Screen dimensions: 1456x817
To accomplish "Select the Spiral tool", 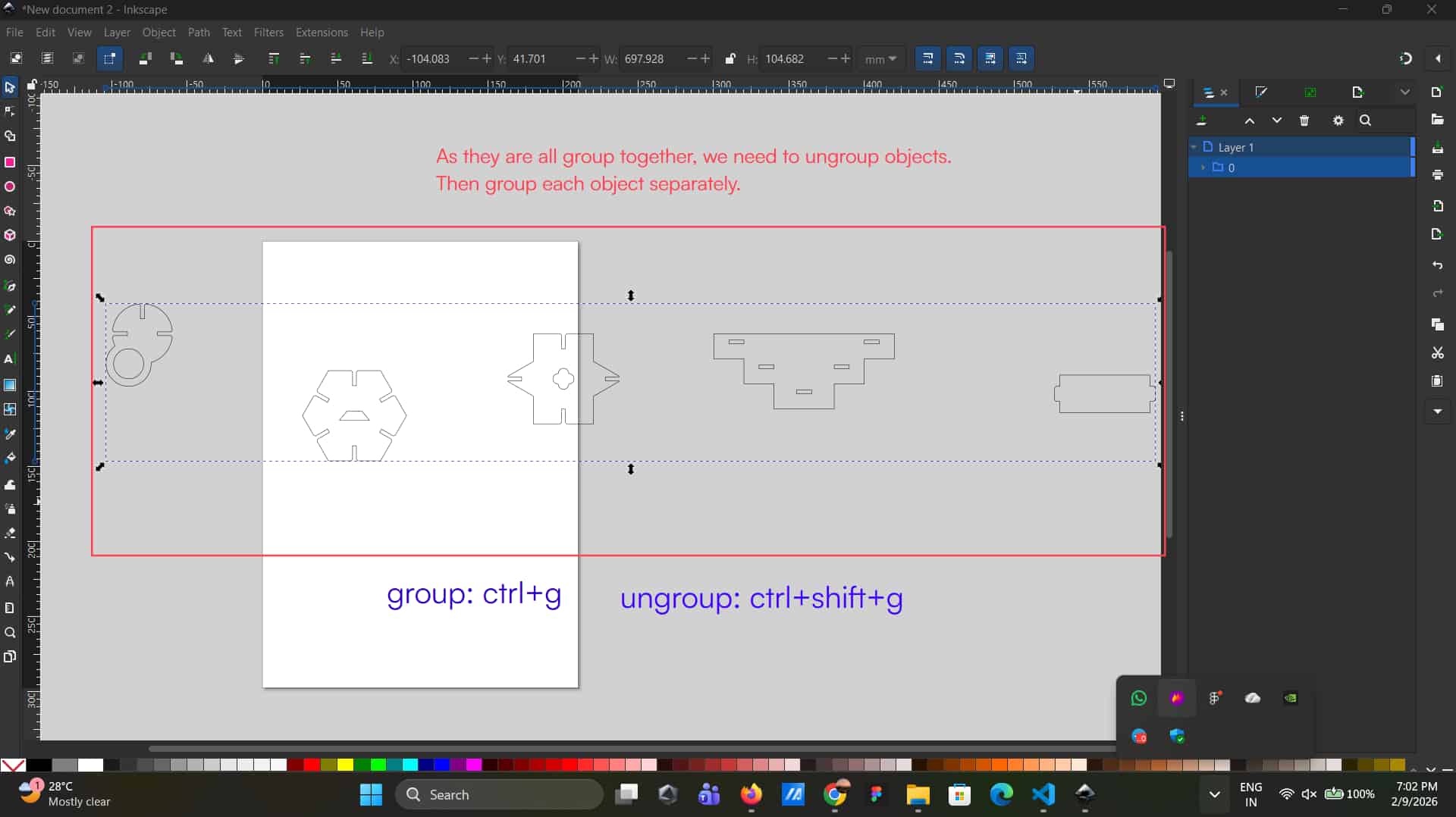I will (10, 260).
